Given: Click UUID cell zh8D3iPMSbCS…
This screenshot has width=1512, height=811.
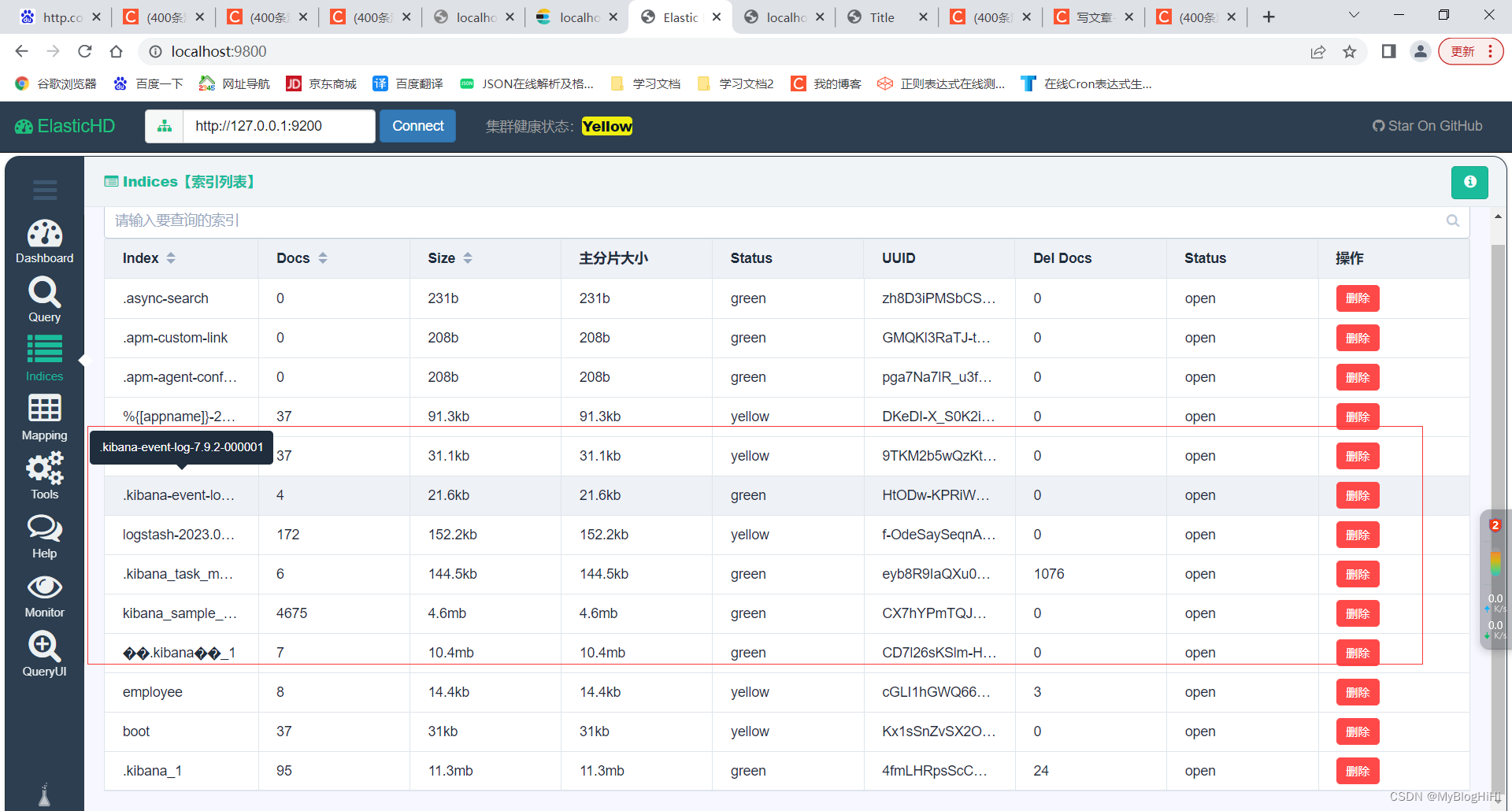Looking at the screenshot, I should [x=939, y=298].
